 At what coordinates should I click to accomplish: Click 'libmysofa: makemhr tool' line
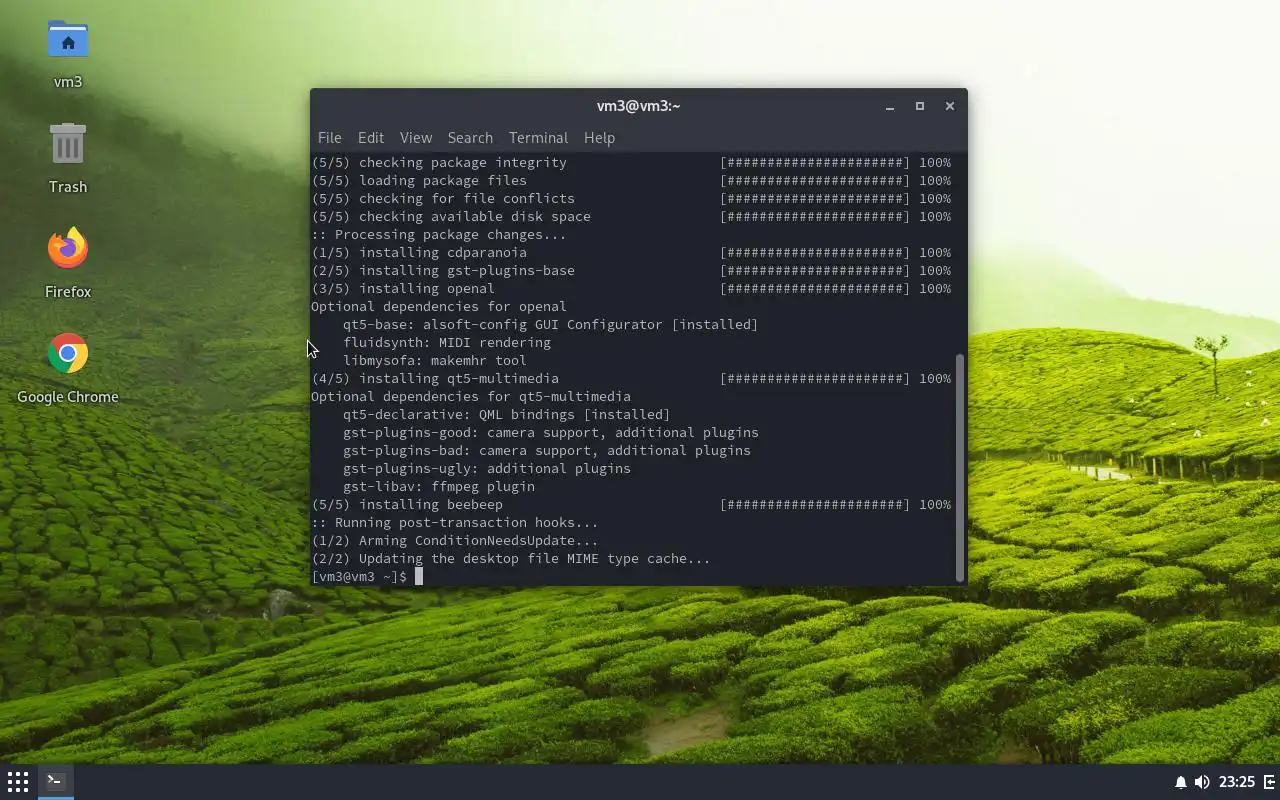[435, 361]
